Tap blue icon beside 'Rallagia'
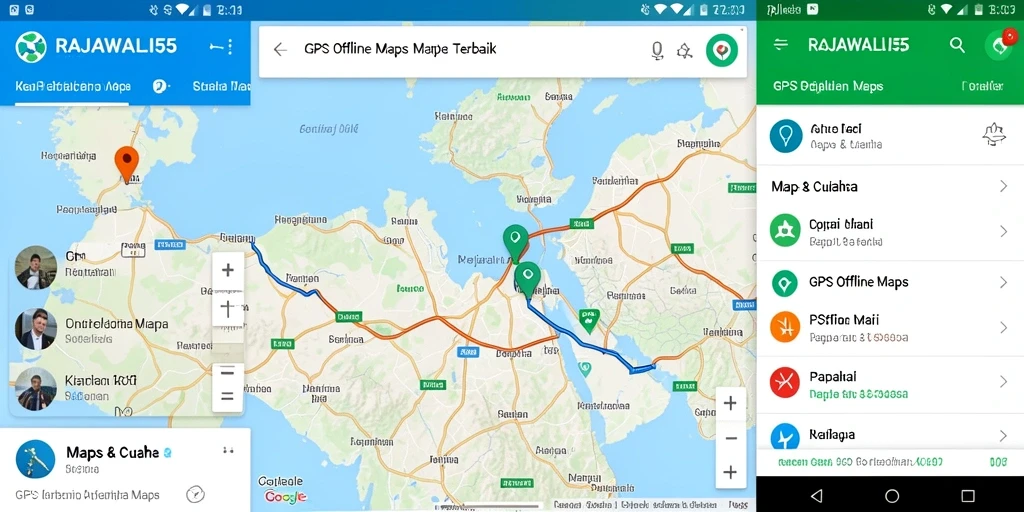 point(785,436)
